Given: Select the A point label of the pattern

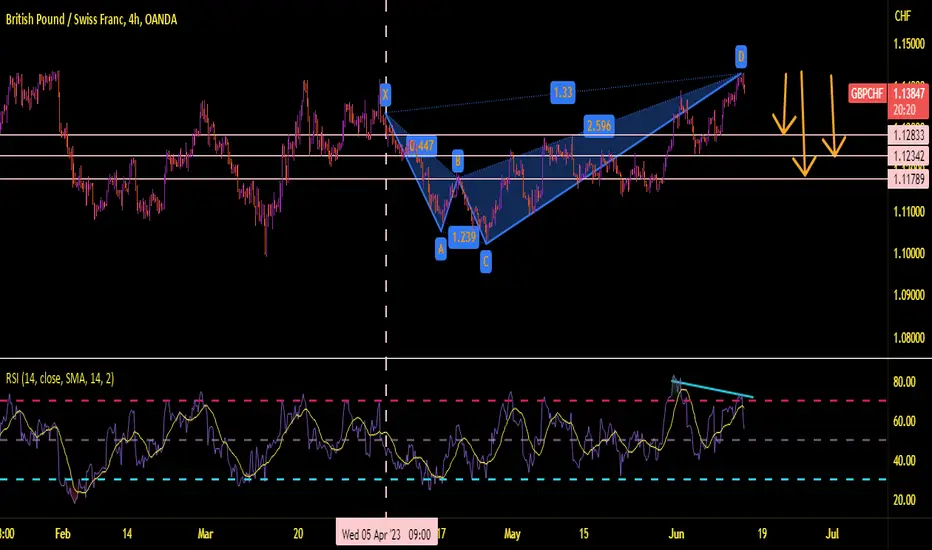Looking at the screenshot, I should (x=440, y=249).
